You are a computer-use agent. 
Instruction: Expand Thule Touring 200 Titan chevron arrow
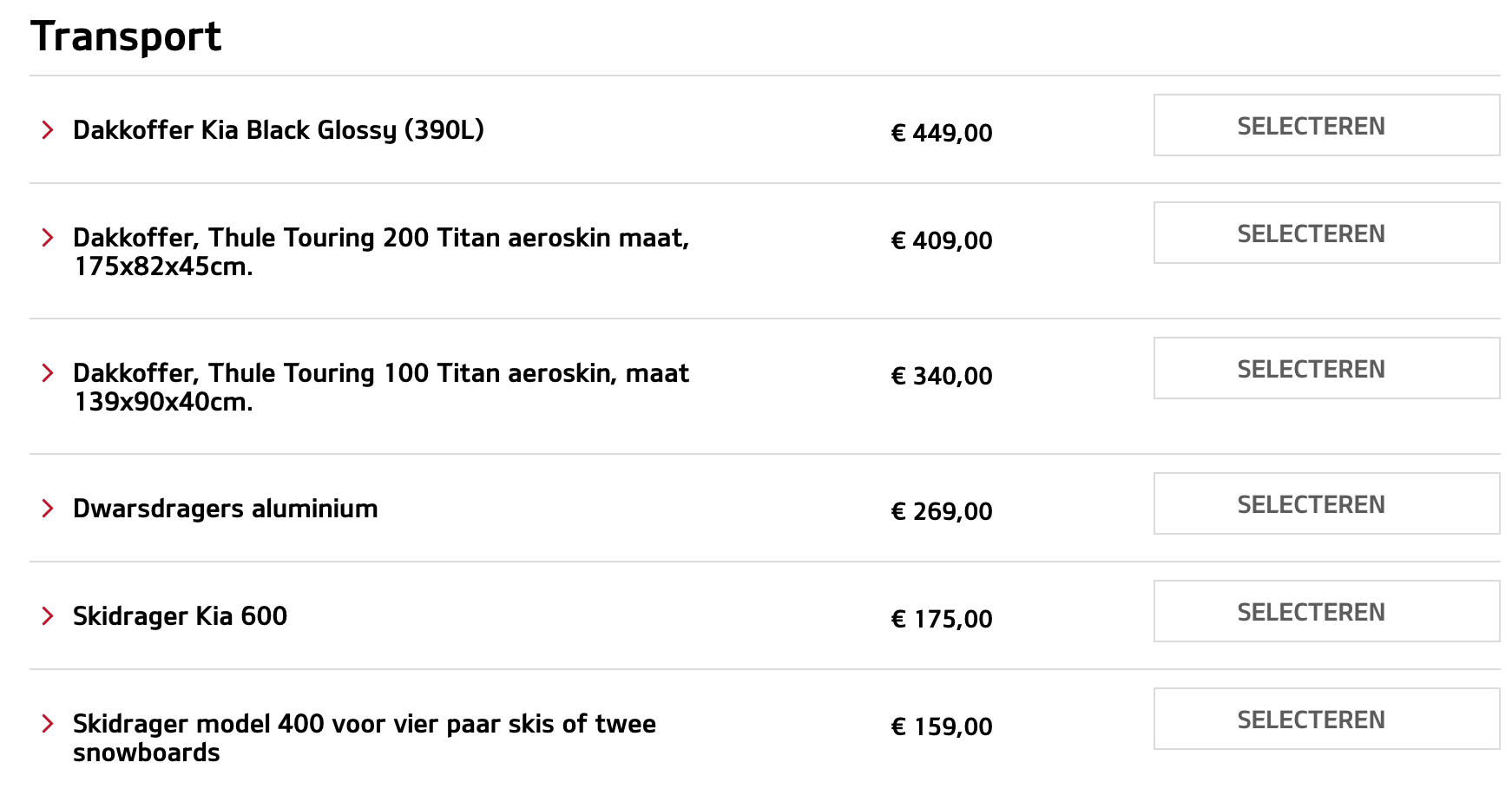pyautogui.click(x=48, y=238)
